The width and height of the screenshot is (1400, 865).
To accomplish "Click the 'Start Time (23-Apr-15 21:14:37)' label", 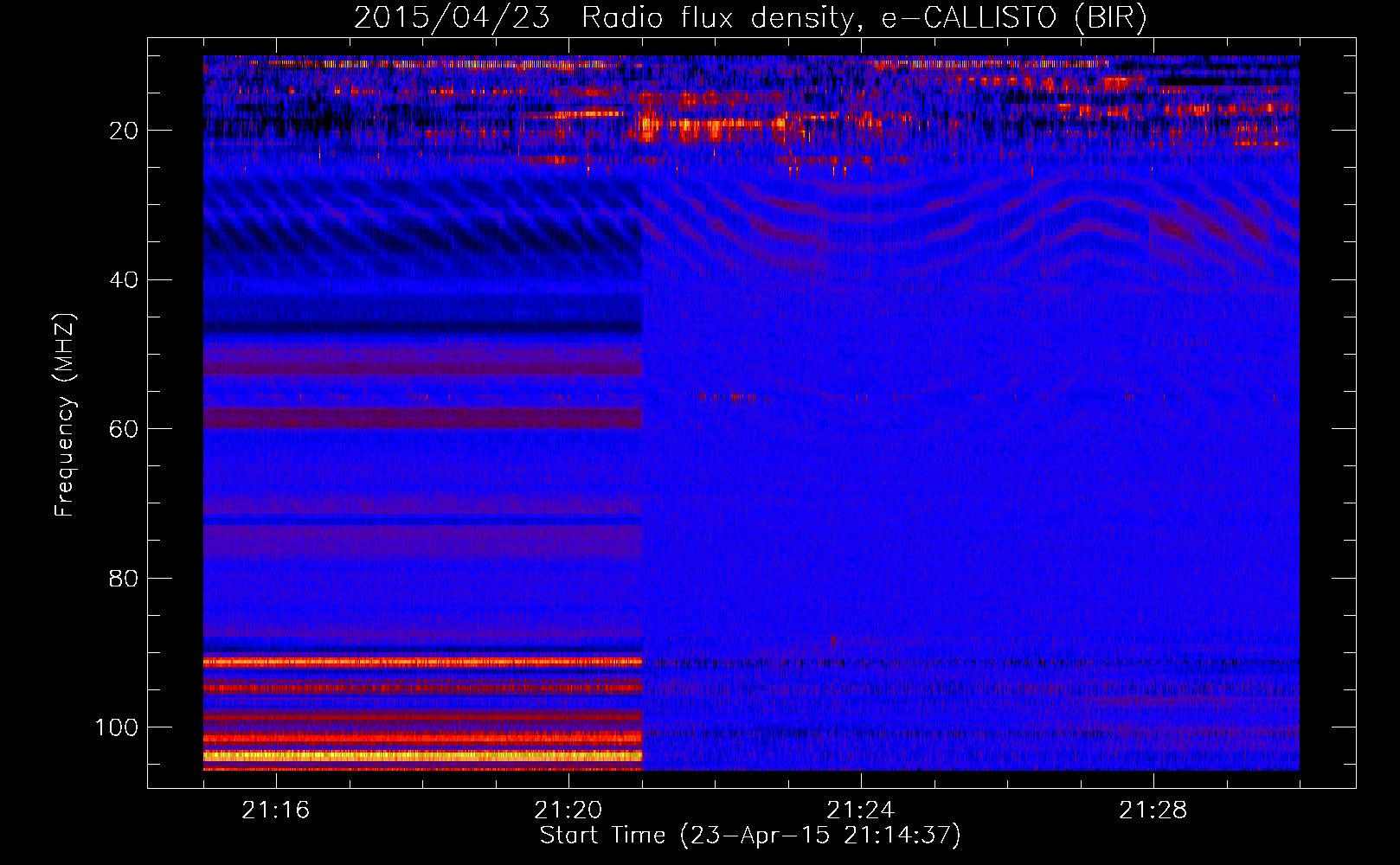I will (x=750, y=836).
